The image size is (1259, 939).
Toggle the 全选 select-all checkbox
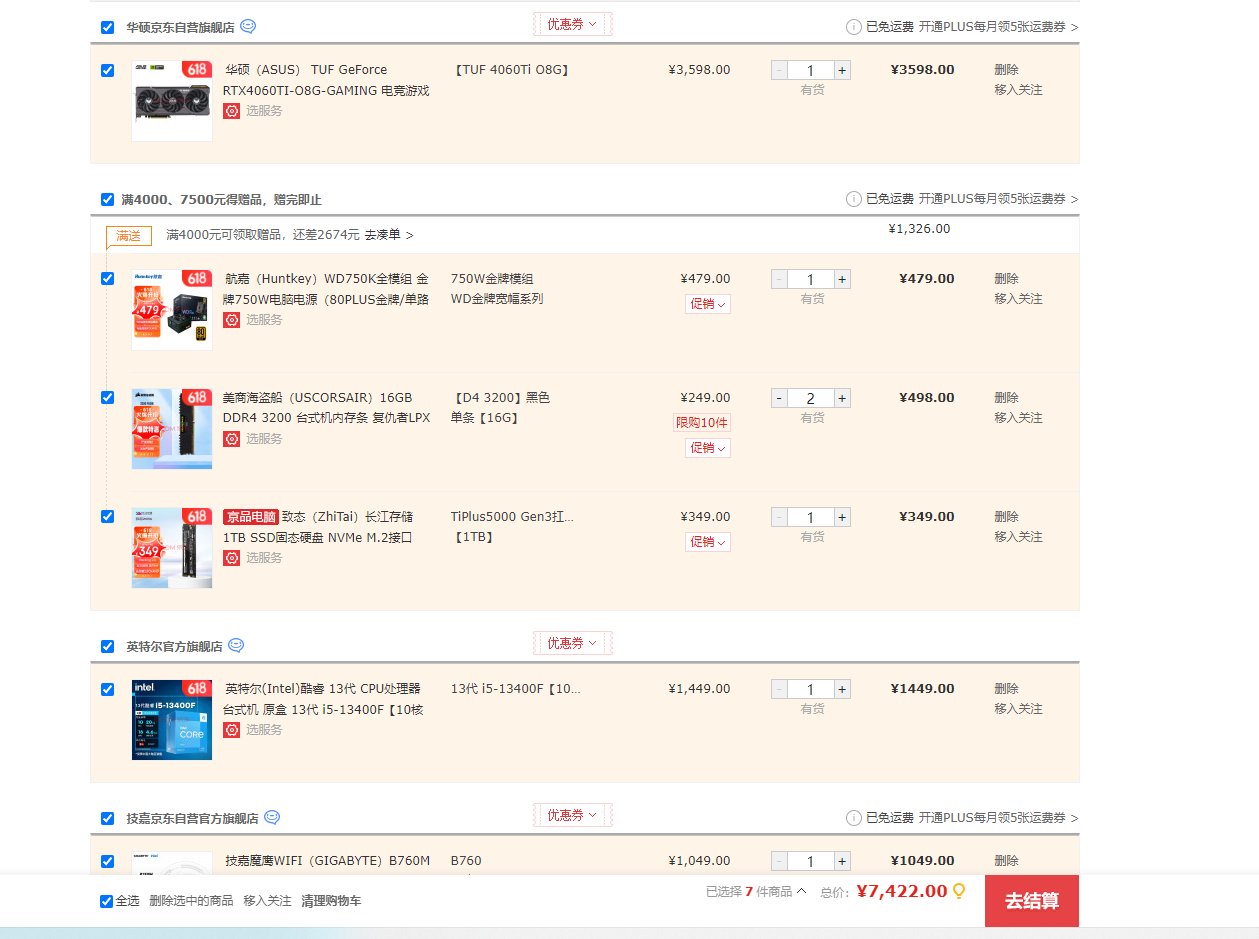tap(107, 901)
